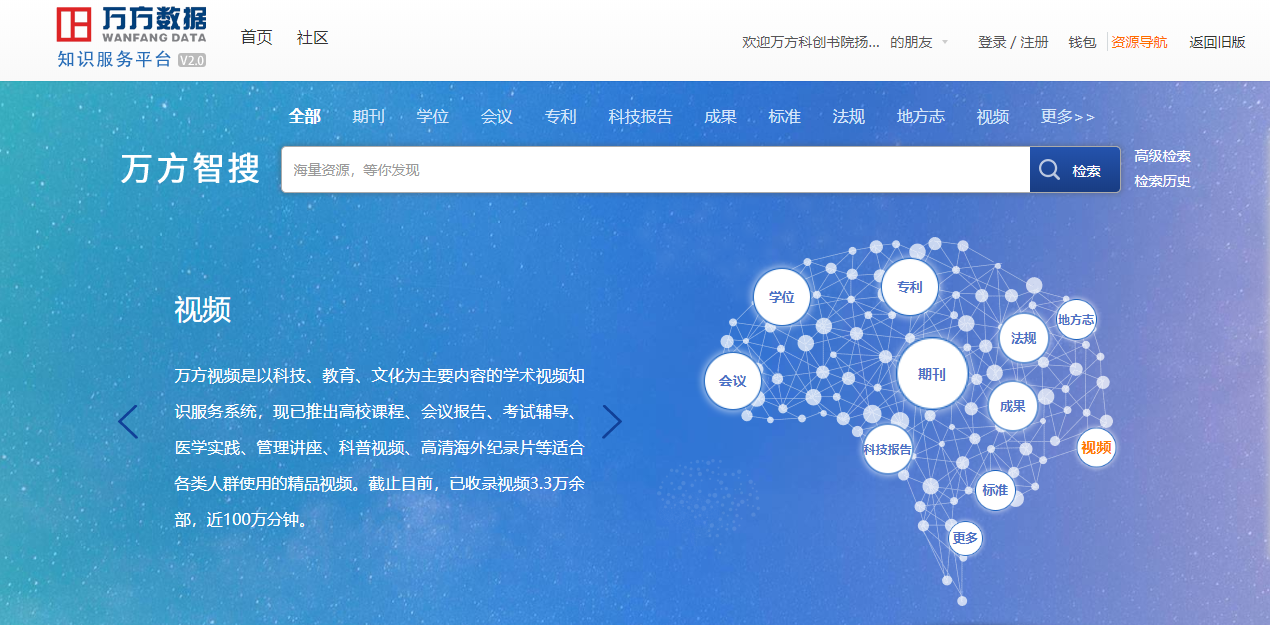Open the 社区 menu item
Image resolution: width=1270 pixels, height=625 pixels.
312,38
